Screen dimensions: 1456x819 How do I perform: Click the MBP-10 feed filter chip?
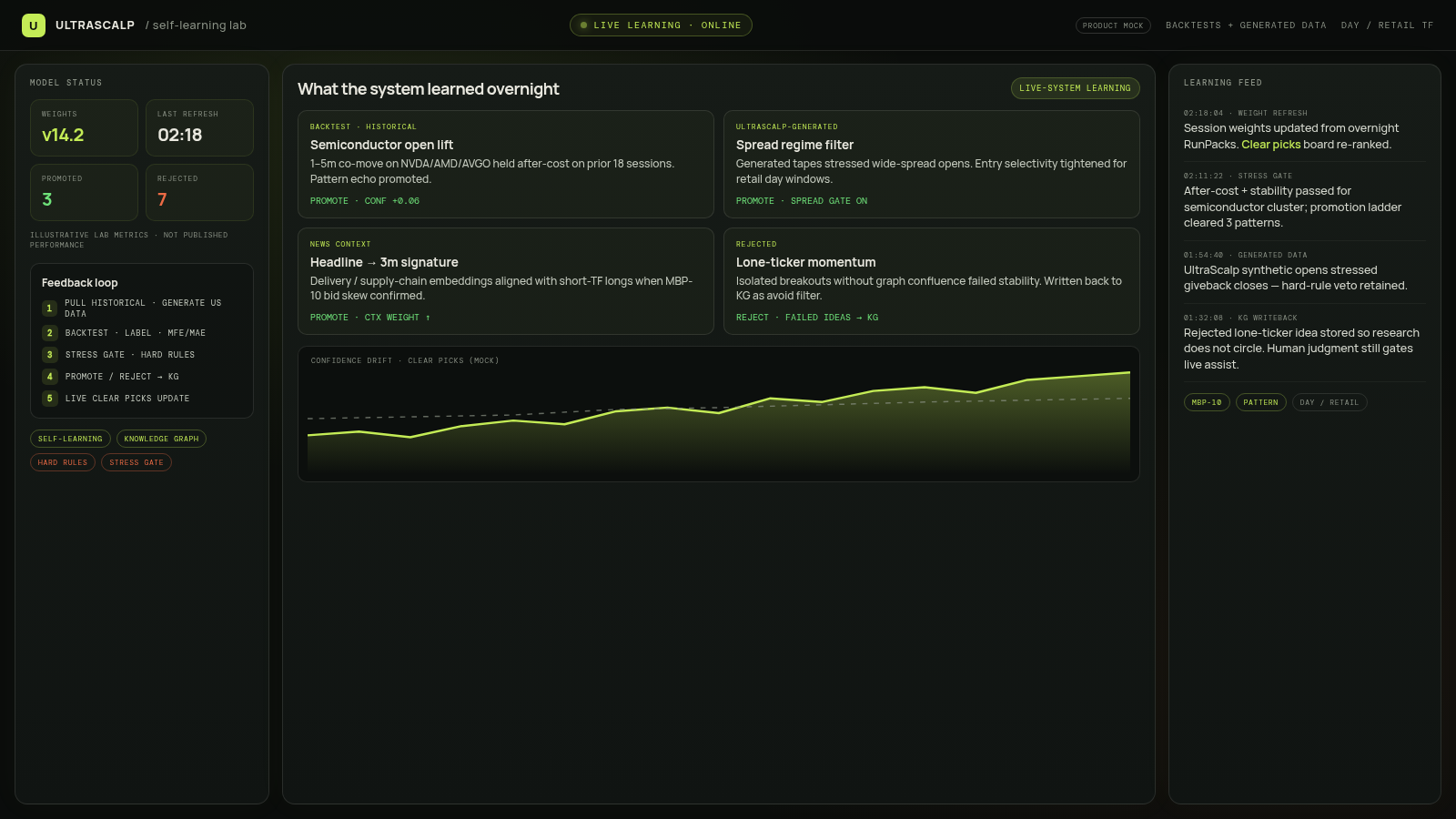tap(1207, 402)
